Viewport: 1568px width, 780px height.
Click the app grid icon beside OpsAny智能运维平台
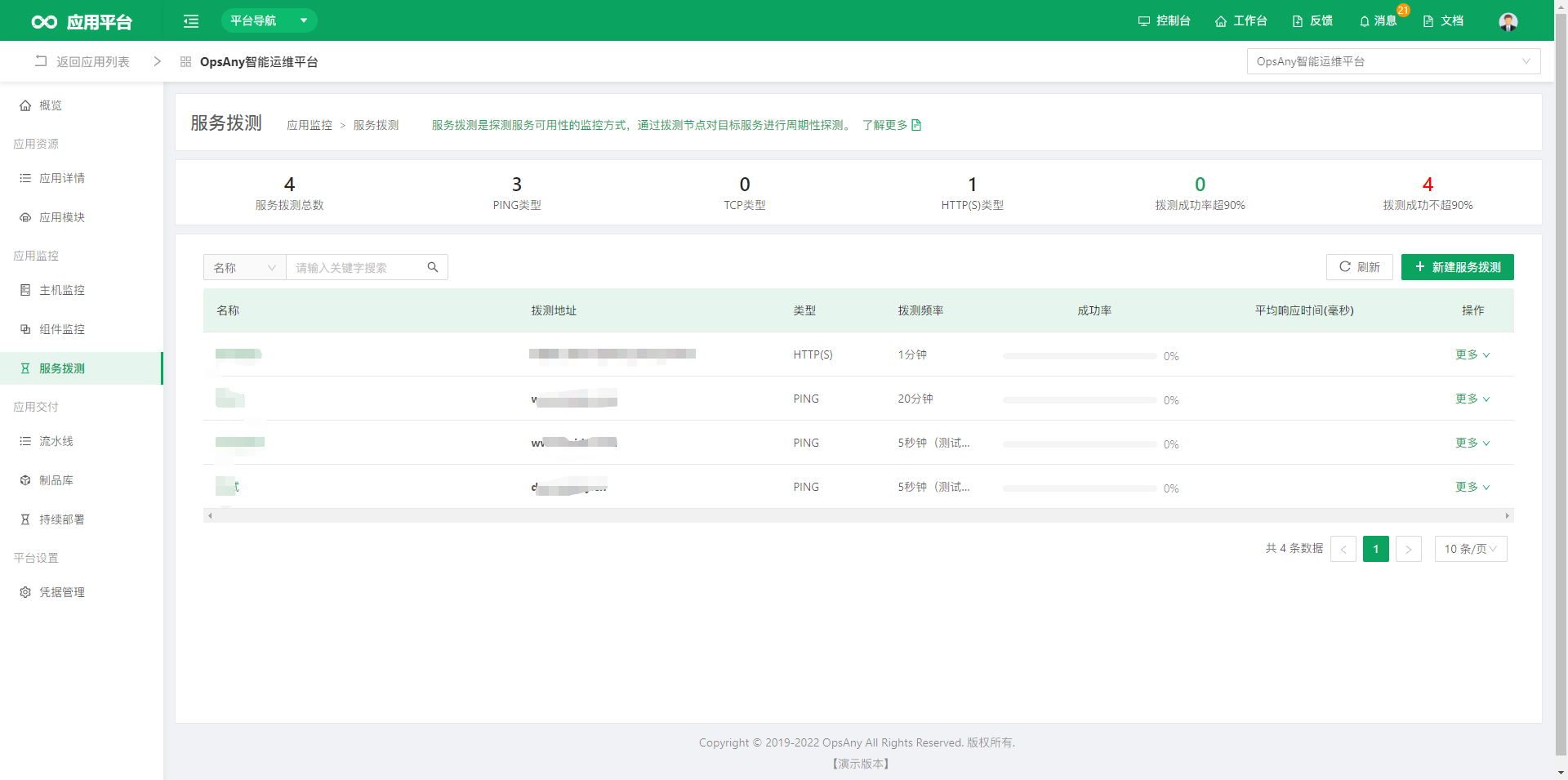(x=185, y=61)
